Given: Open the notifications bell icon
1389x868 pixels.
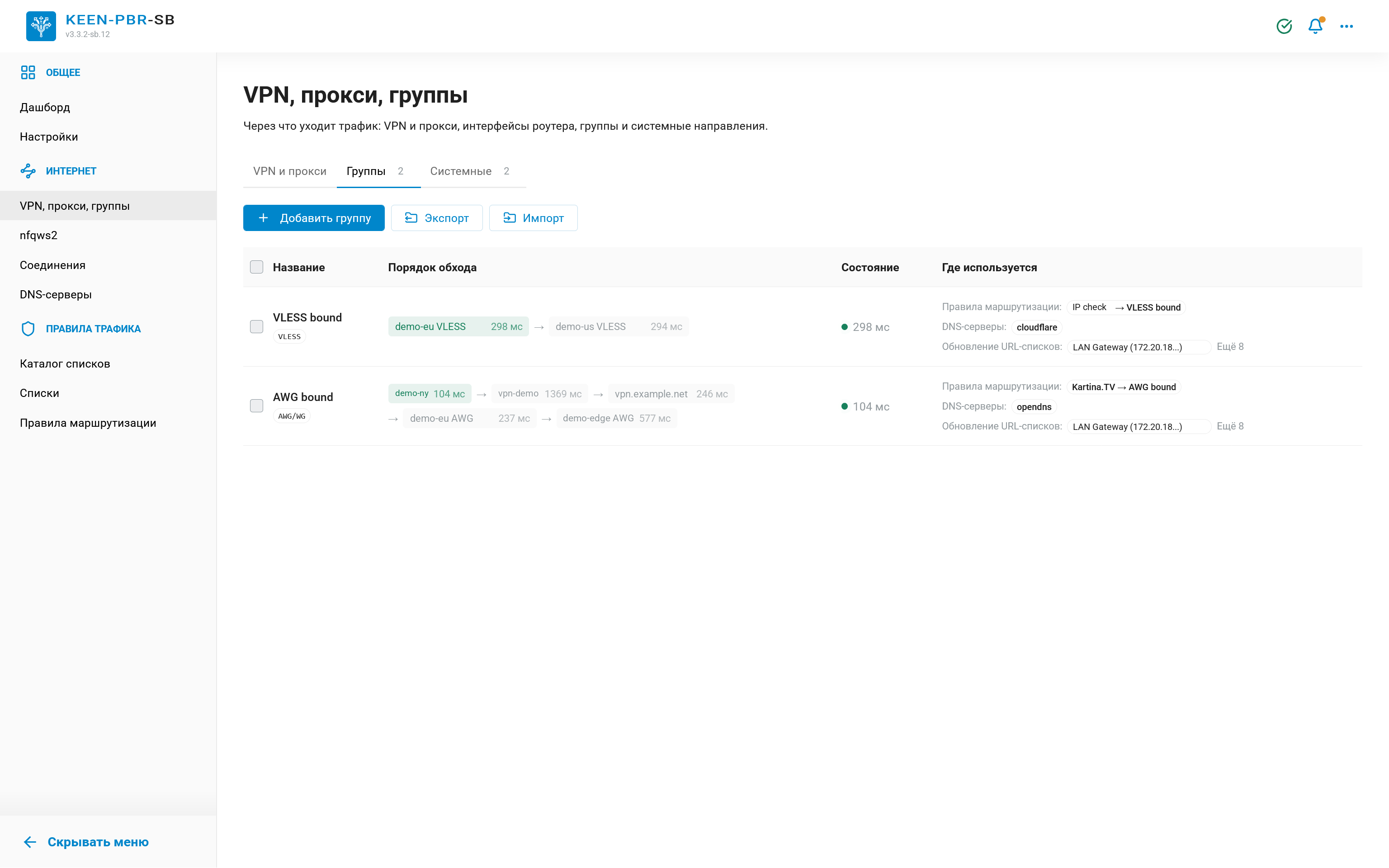Looking at the screenshot, I should 1316,26.
